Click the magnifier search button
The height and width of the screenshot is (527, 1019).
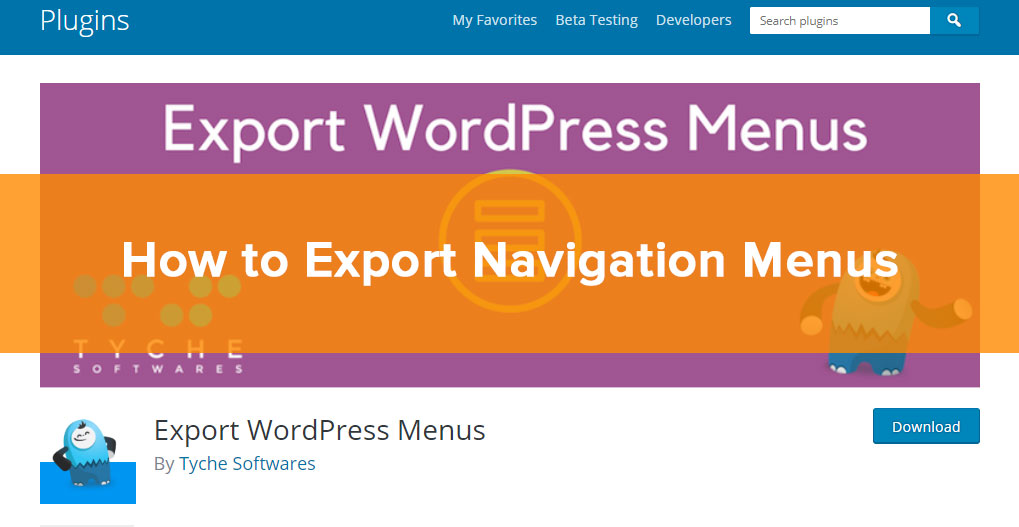pyautogui.click(x=954, y=21)
